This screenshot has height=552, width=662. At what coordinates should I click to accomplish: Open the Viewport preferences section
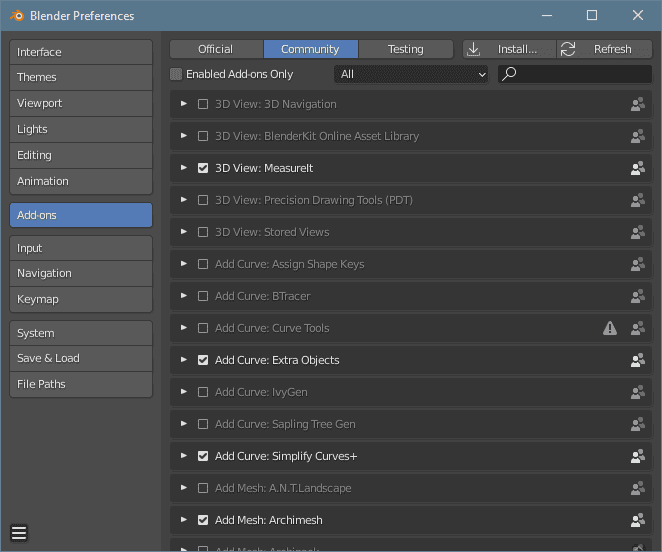coord(81,103)
